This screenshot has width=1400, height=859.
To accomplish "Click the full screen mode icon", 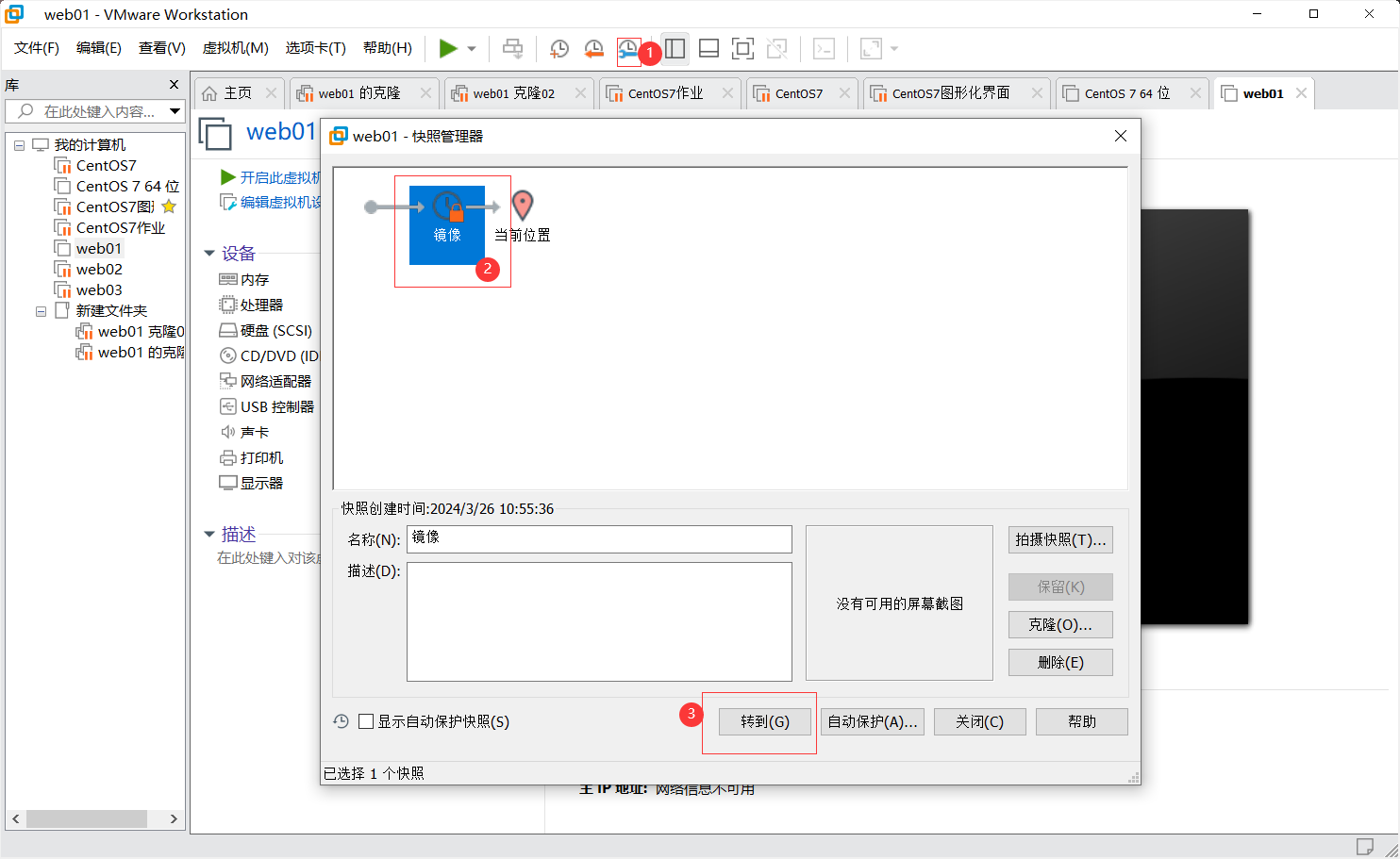I will click(742, 48).
